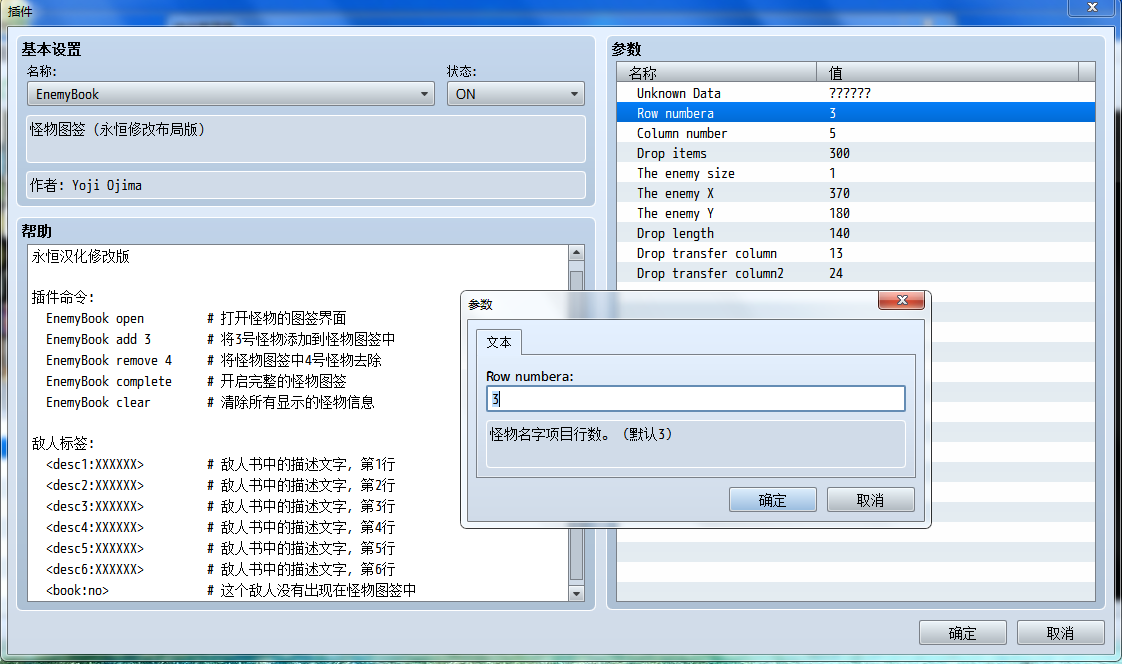Confirm the parameter dialog with 确定
Screen dimensions: 1122x664
(x=773, y=500)
